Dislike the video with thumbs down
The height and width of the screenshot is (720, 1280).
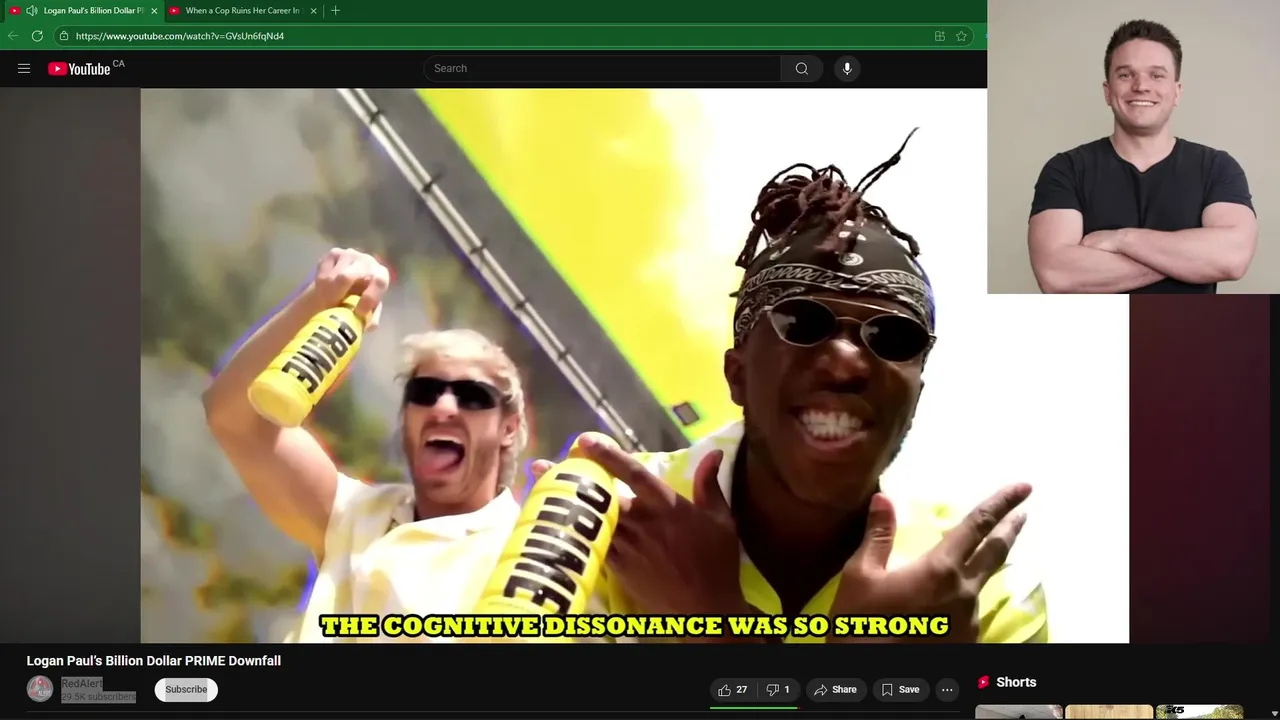pos(778,690)
